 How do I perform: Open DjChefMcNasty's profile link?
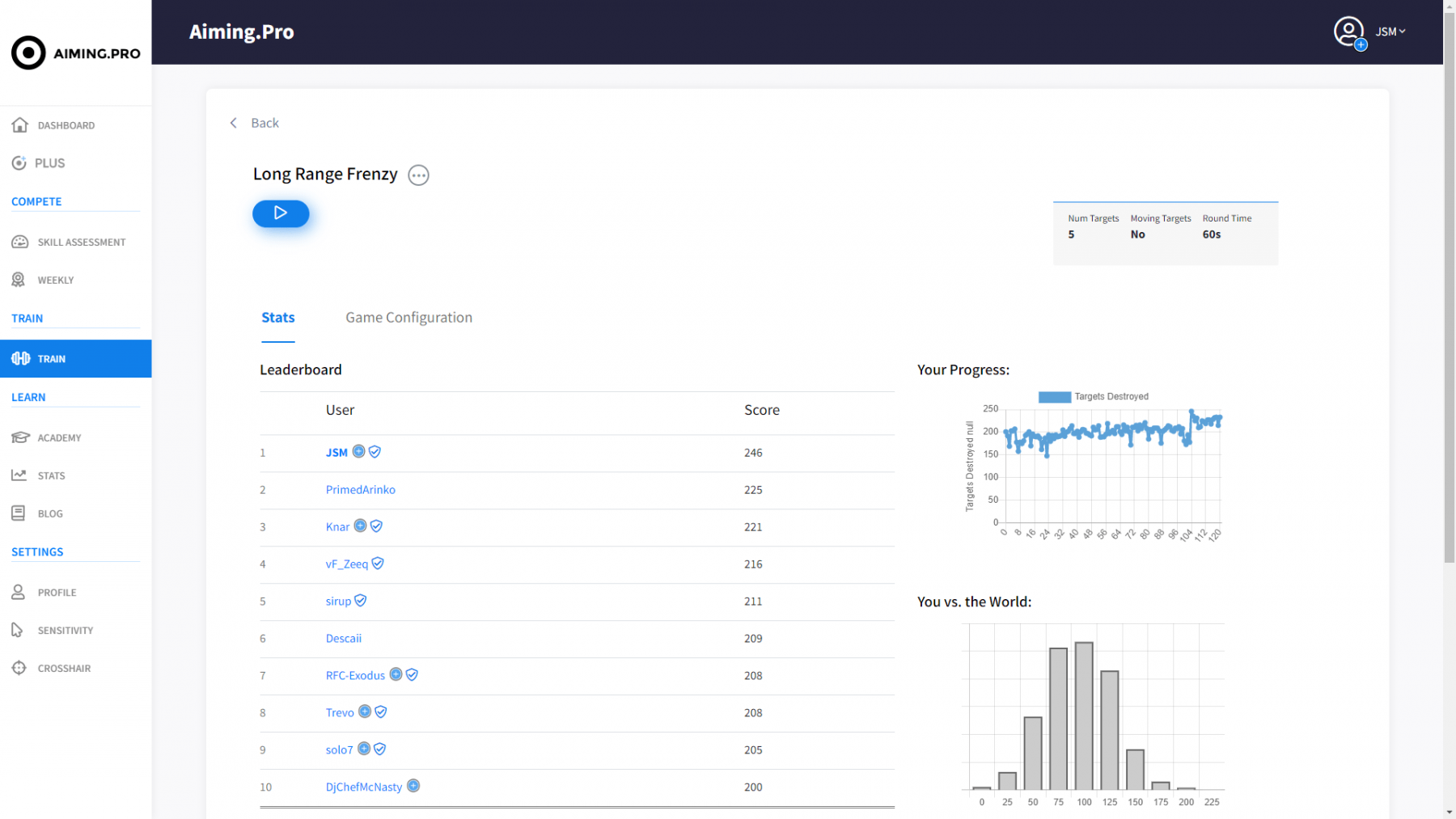pos(363,787)
